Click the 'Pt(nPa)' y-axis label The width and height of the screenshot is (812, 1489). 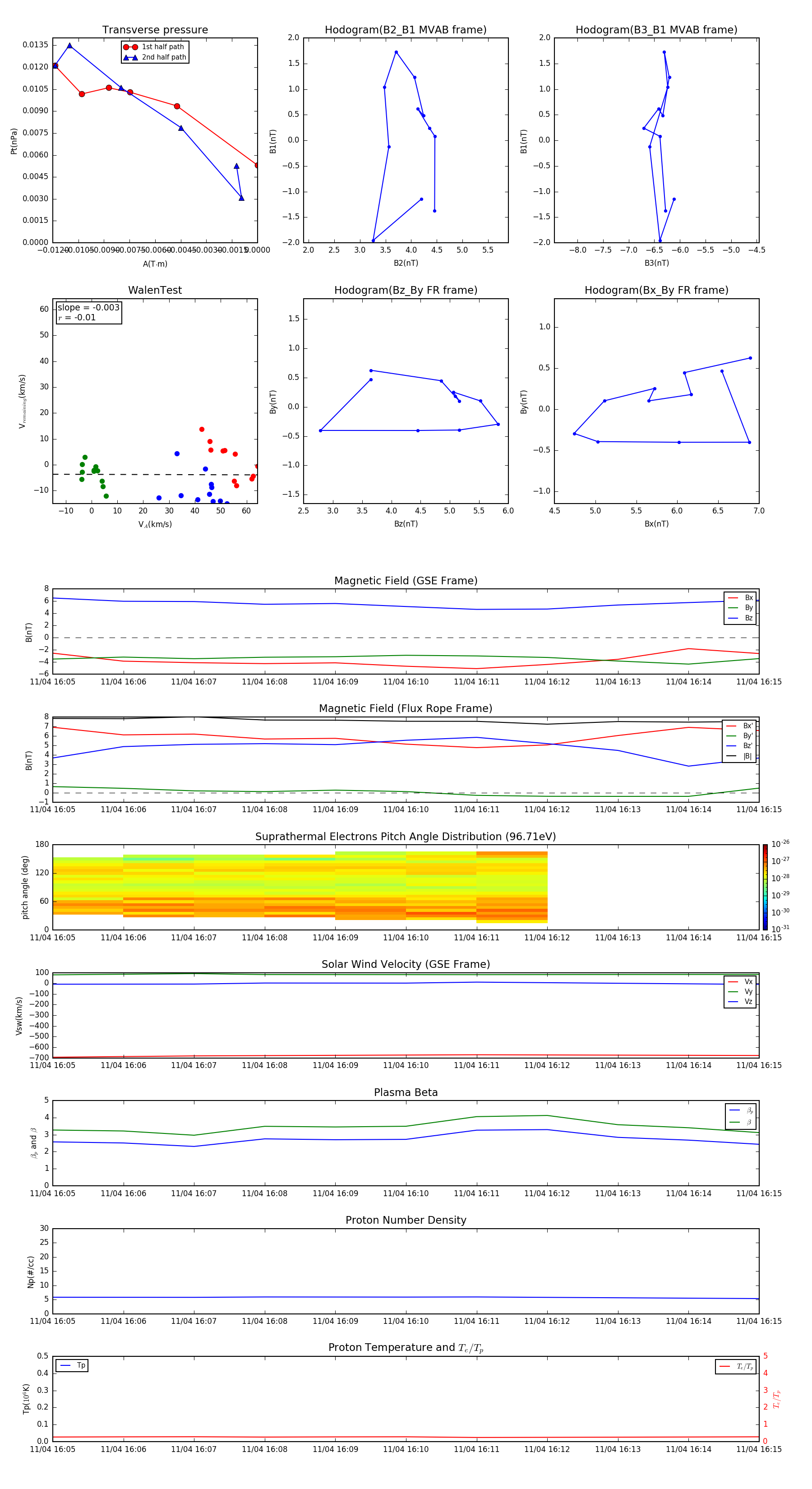click(x=14, y=141)
